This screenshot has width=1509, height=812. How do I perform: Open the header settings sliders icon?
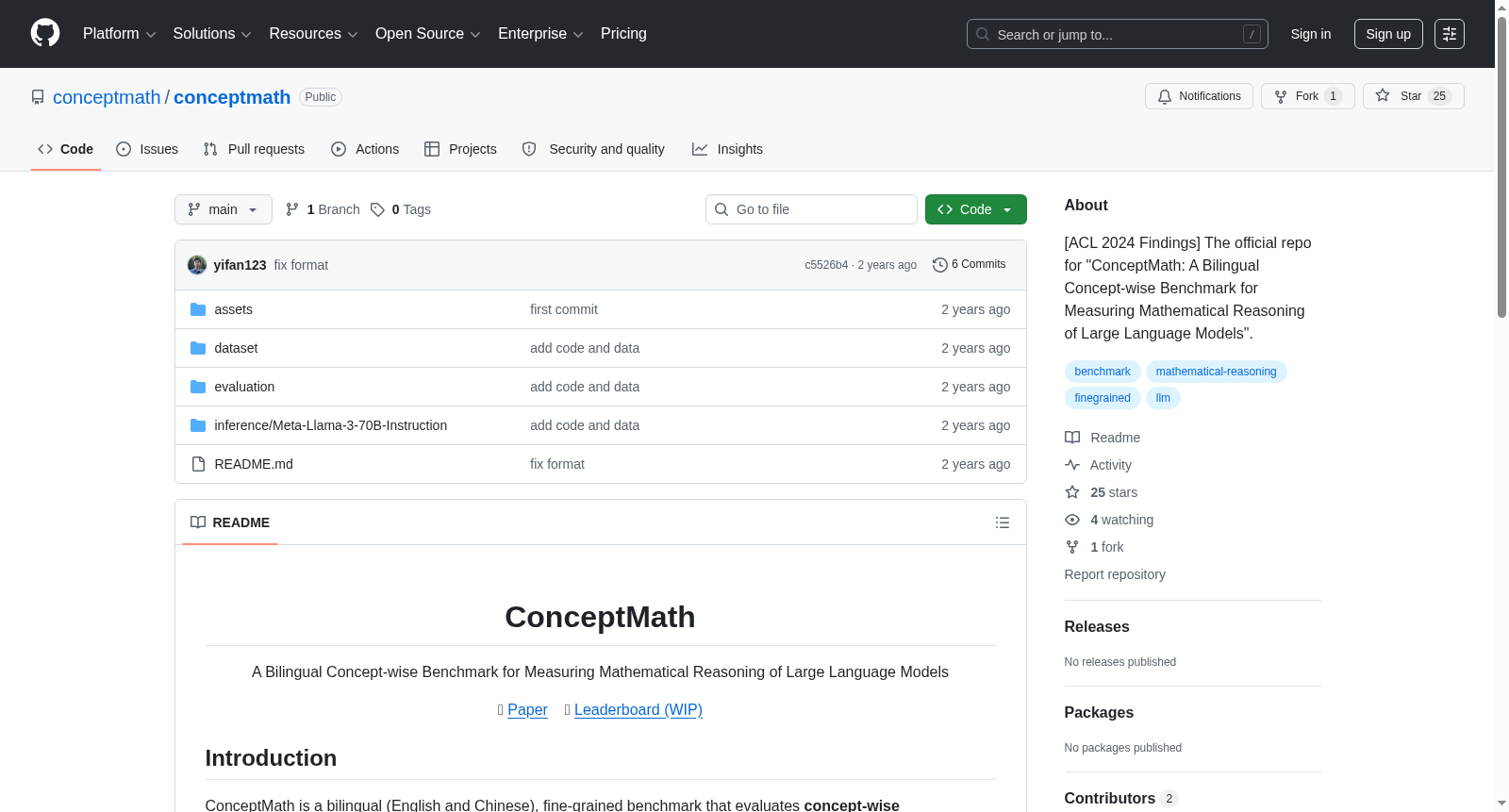(1450, 34)
